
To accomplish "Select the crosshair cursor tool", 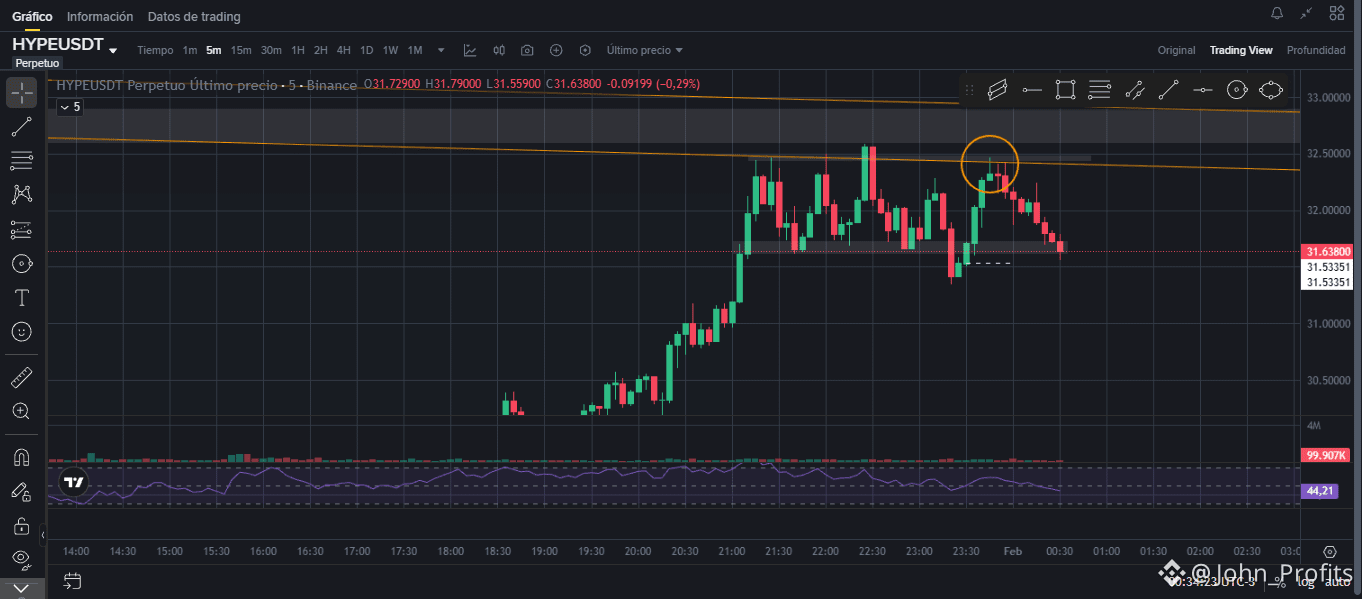I will coord(22,92).
